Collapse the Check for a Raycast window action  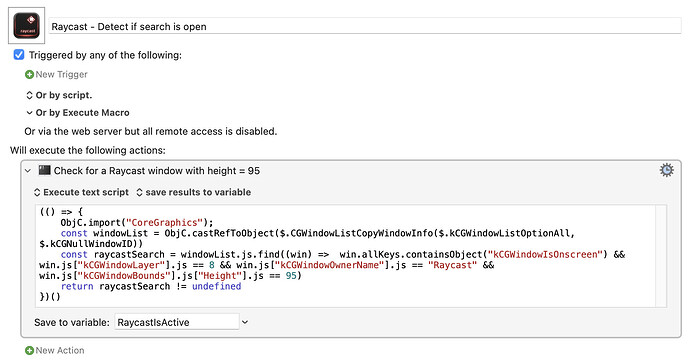click(x=28, y=171)
